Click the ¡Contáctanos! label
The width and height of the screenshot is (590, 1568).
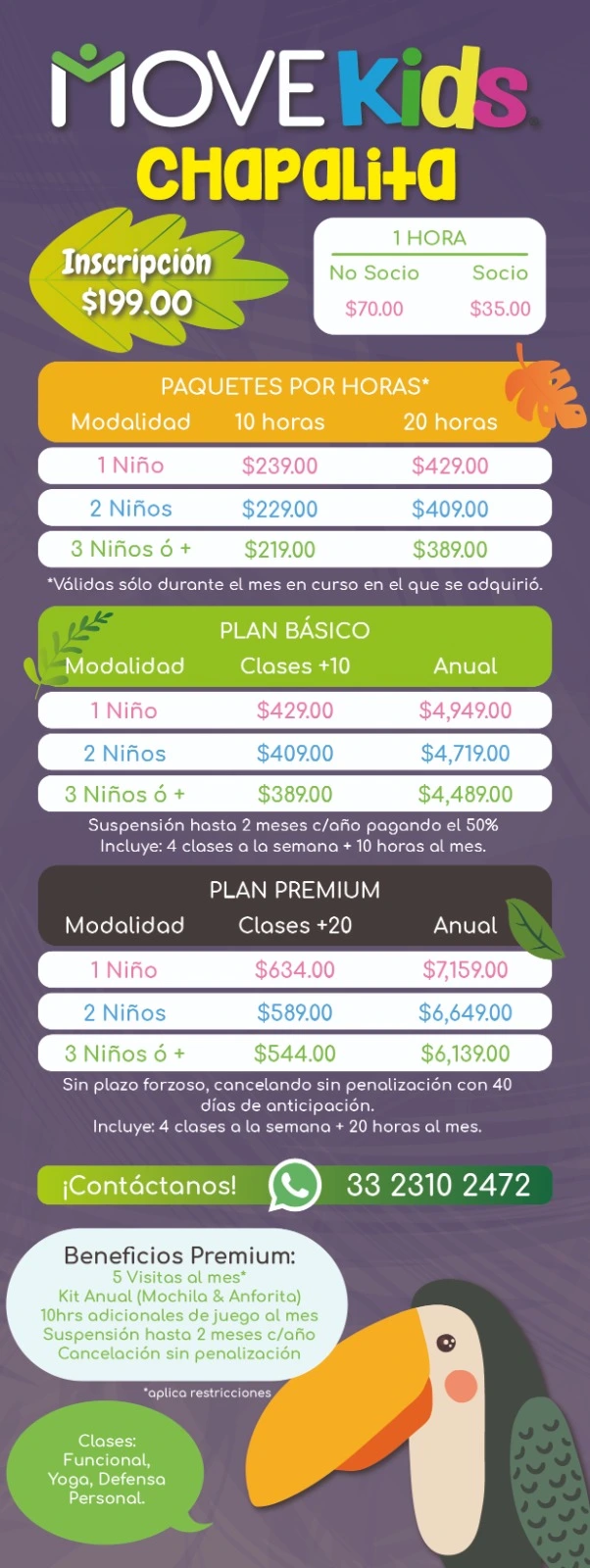click(x=149, y=1185)
